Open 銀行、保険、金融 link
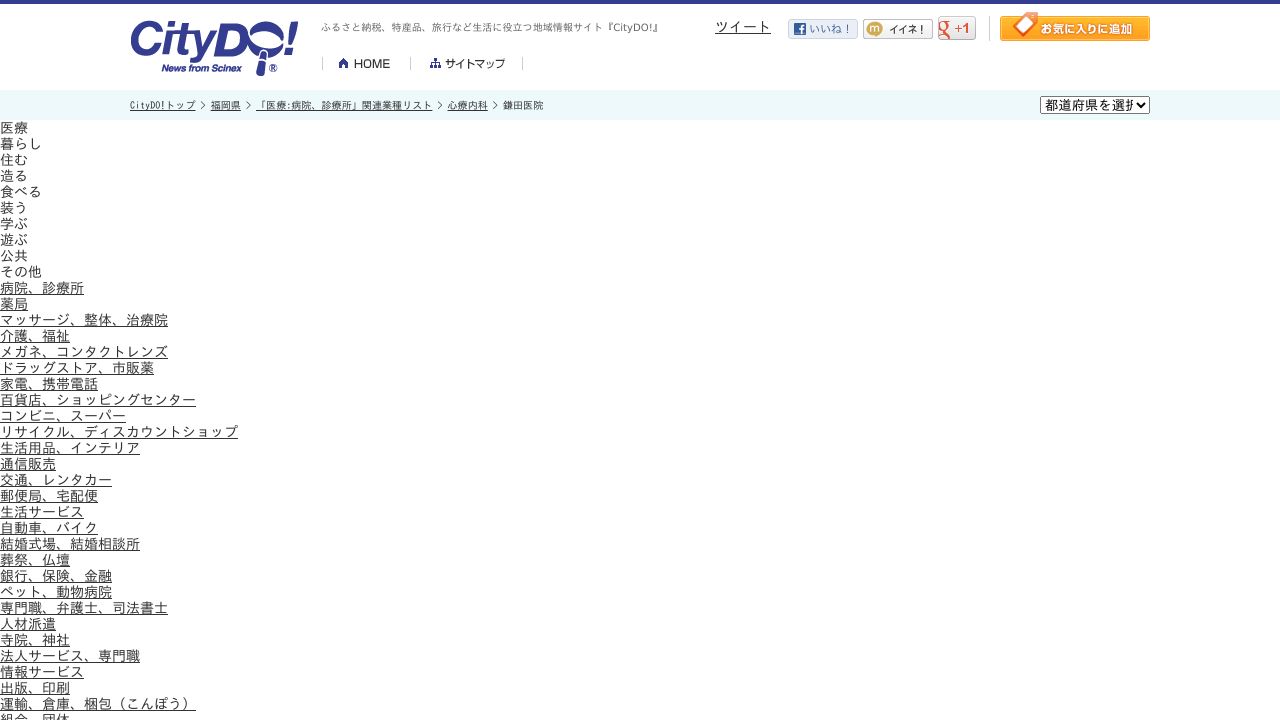Viewport: 1280px width, 720px height. coord(56,576)
